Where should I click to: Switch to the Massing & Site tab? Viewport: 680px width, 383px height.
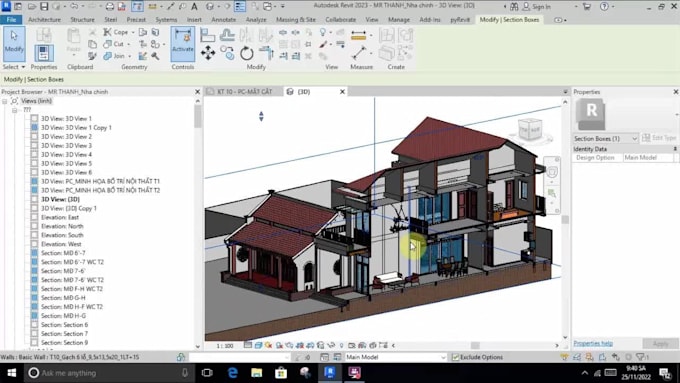[296, 20]
